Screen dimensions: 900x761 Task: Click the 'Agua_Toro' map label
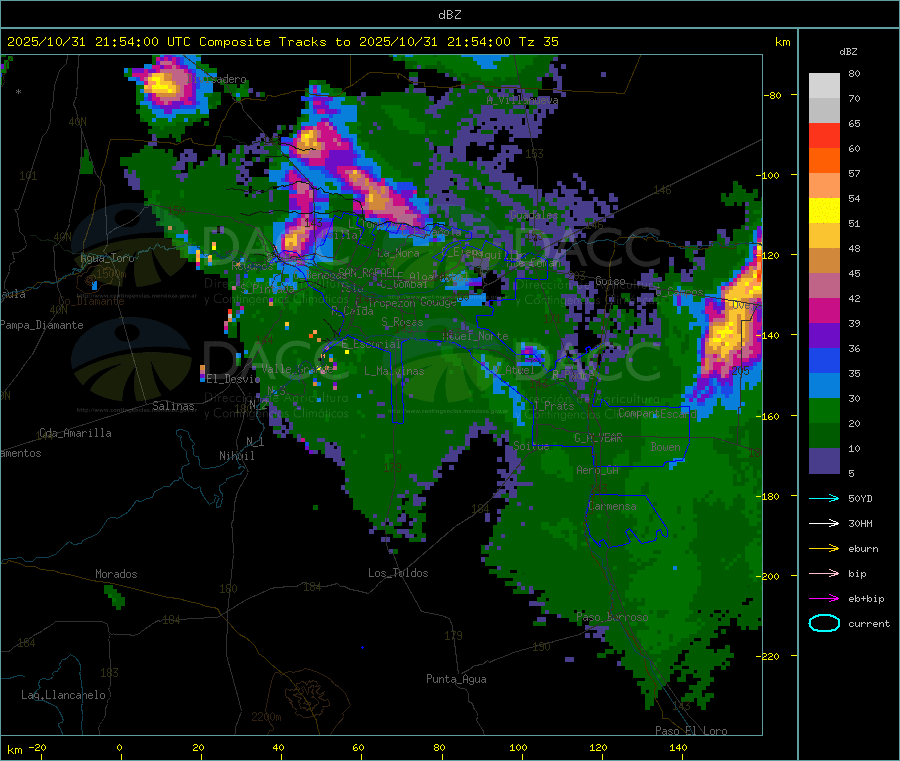coord(107,258)
